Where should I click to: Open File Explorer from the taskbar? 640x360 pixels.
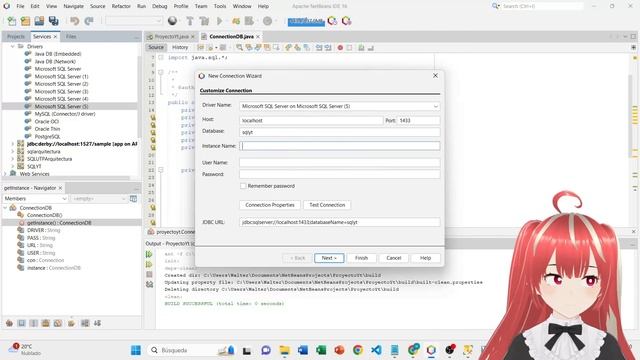pyautogui.click(x=284, y=350)
